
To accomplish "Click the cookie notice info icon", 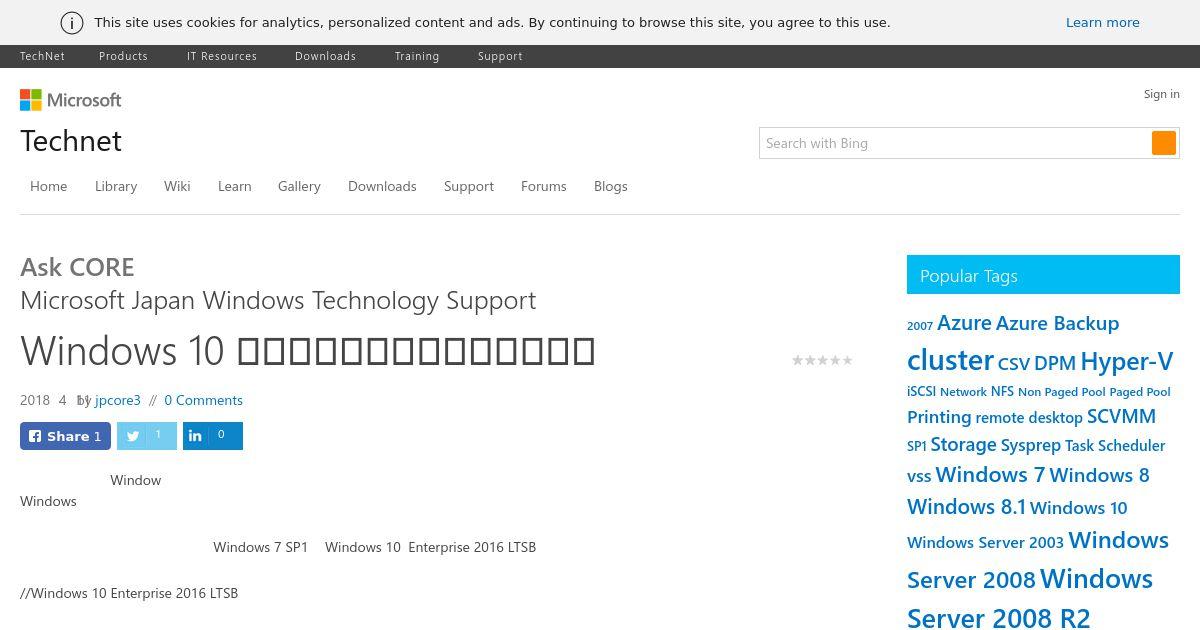I will [72, 23].
